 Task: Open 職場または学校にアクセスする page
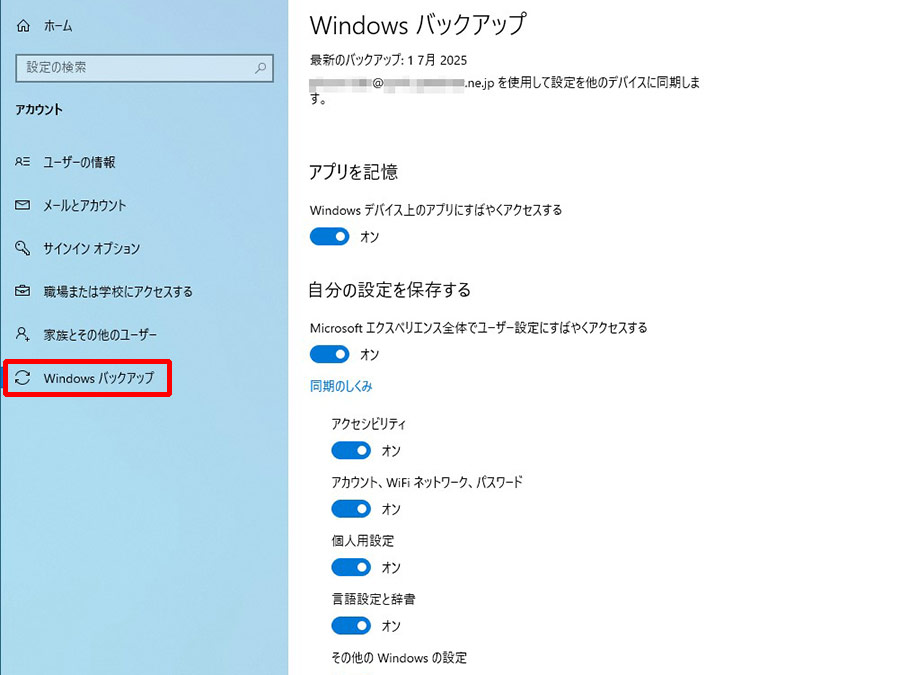[x=118, y=291]
